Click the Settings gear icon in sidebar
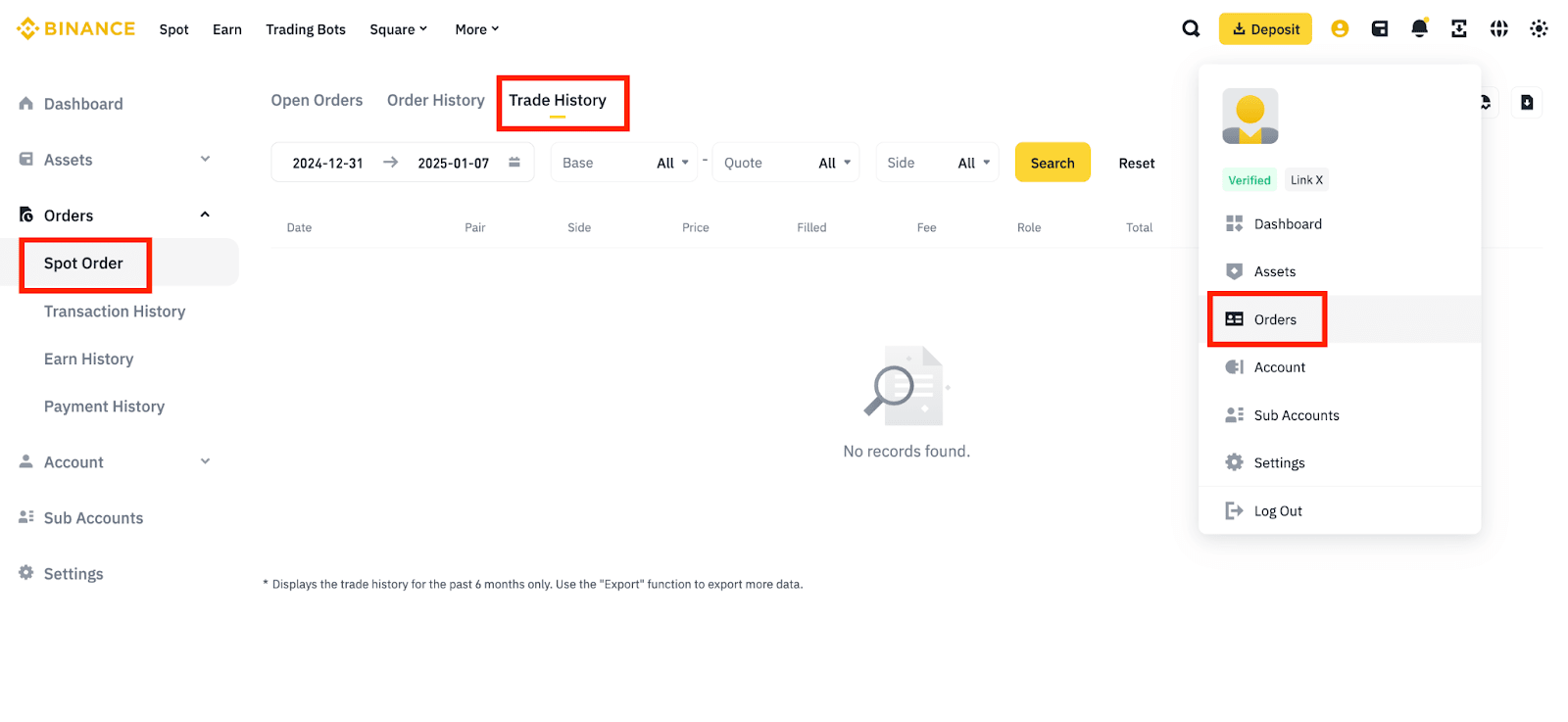 [x=26, y=573]
